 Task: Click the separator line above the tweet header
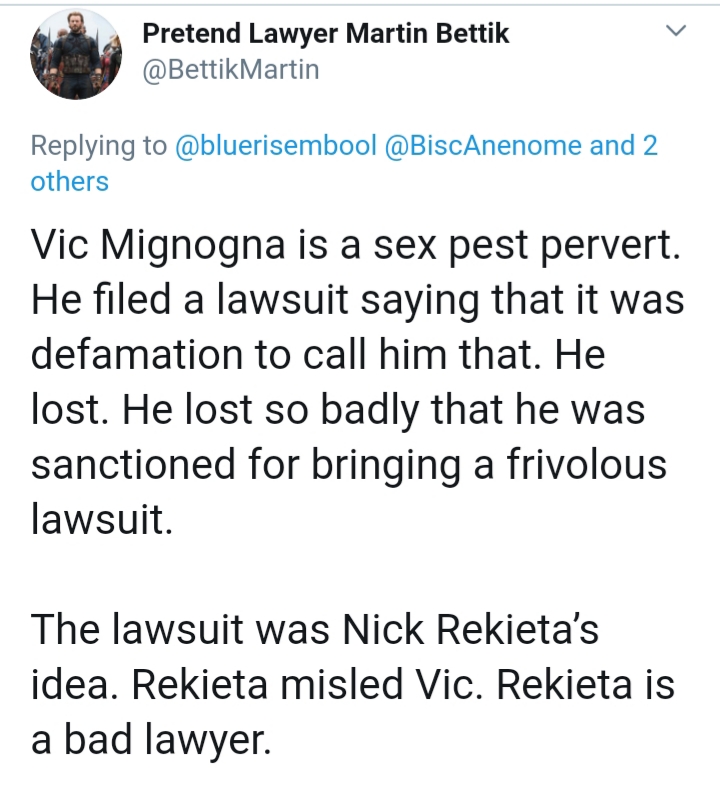(x=360, y=5)
